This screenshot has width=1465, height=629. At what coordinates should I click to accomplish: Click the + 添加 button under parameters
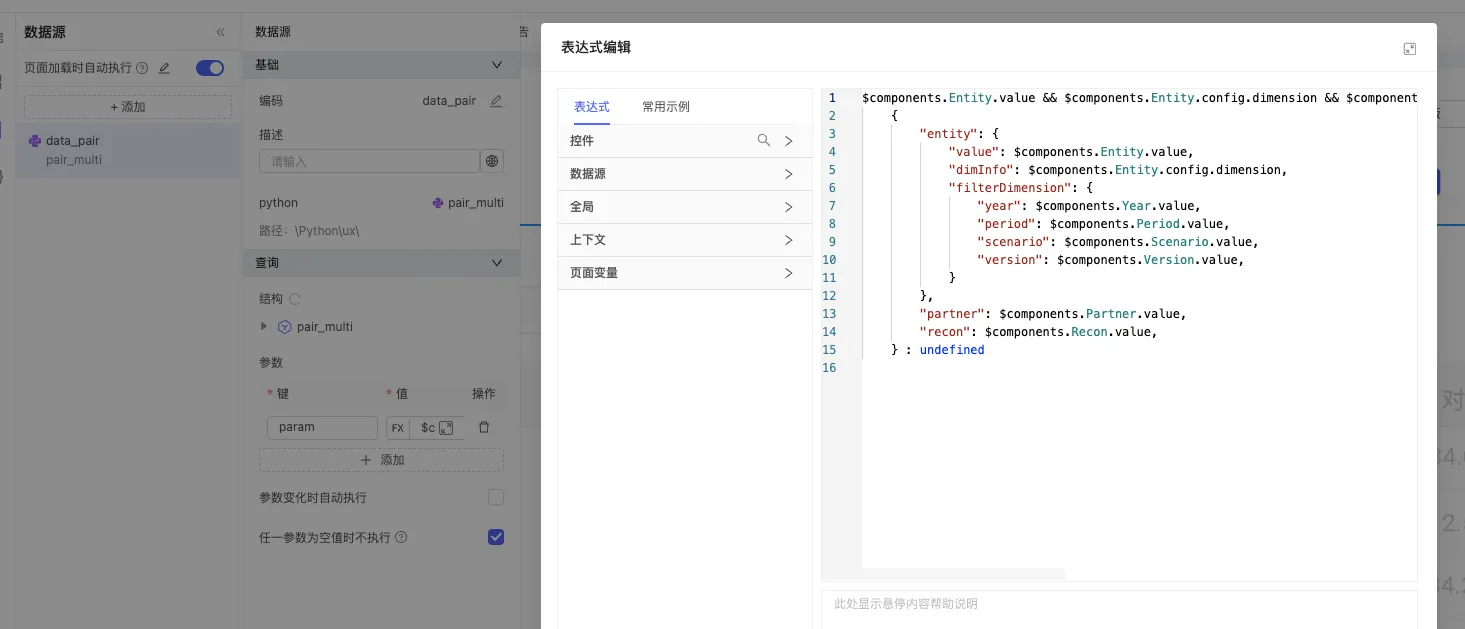(x=381, y=460)
